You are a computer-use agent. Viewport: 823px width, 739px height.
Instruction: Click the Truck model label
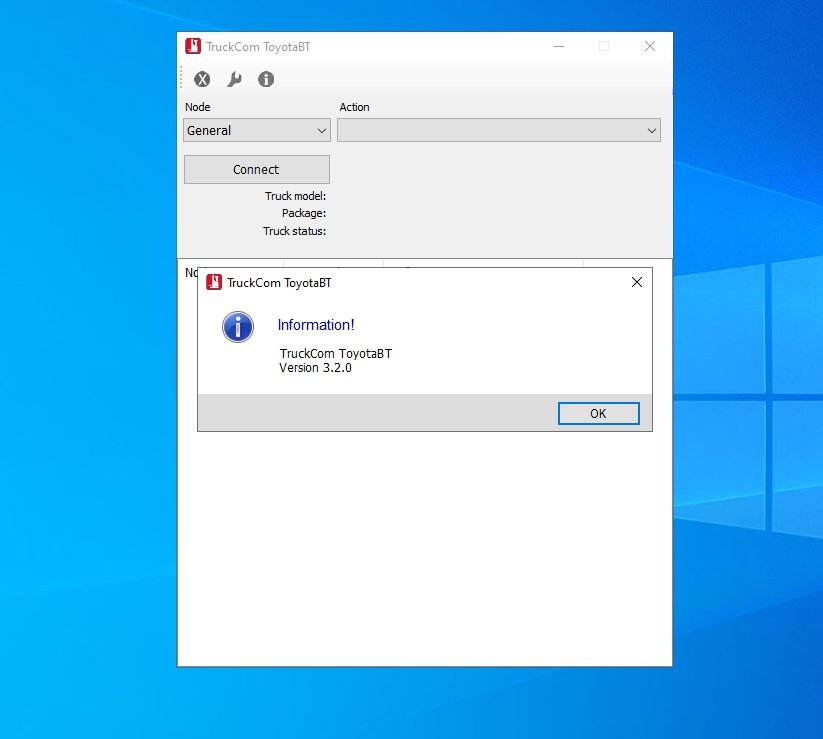click(295, 196)
